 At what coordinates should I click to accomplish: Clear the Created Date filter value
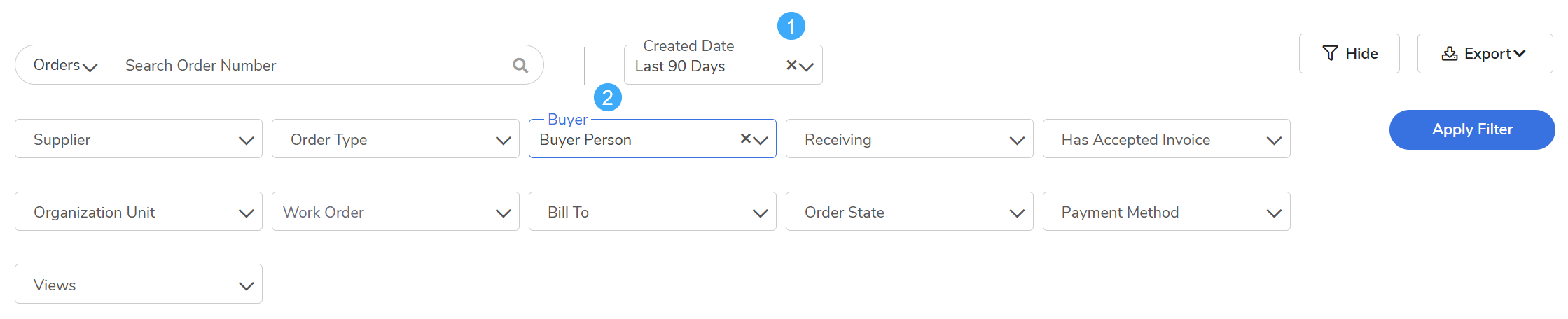[x=791, y=65]
